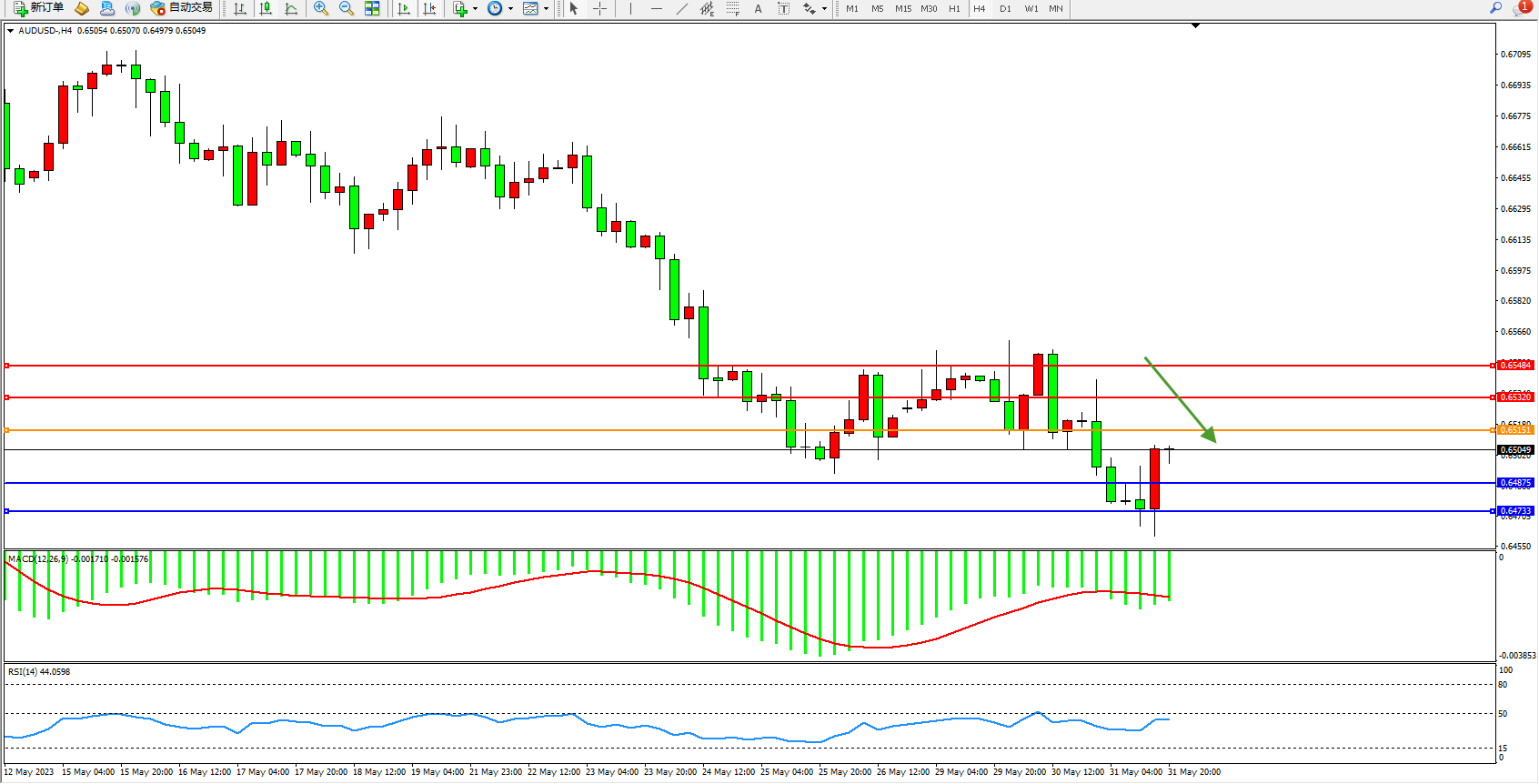Switch to the H1 timeframe

[x=954, y=8]
